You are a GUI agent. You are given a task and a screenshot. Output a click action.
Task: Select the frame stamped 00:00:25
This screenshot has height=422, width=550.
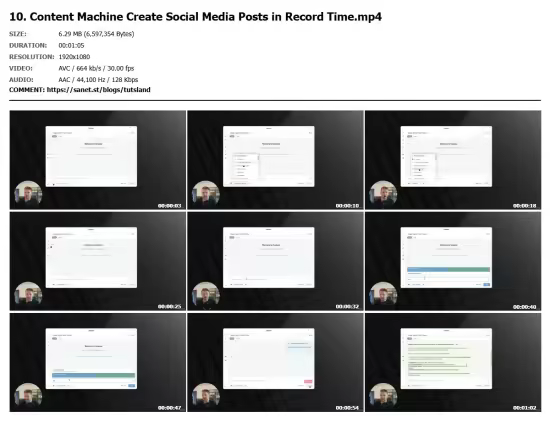click(x=98, y=261)
